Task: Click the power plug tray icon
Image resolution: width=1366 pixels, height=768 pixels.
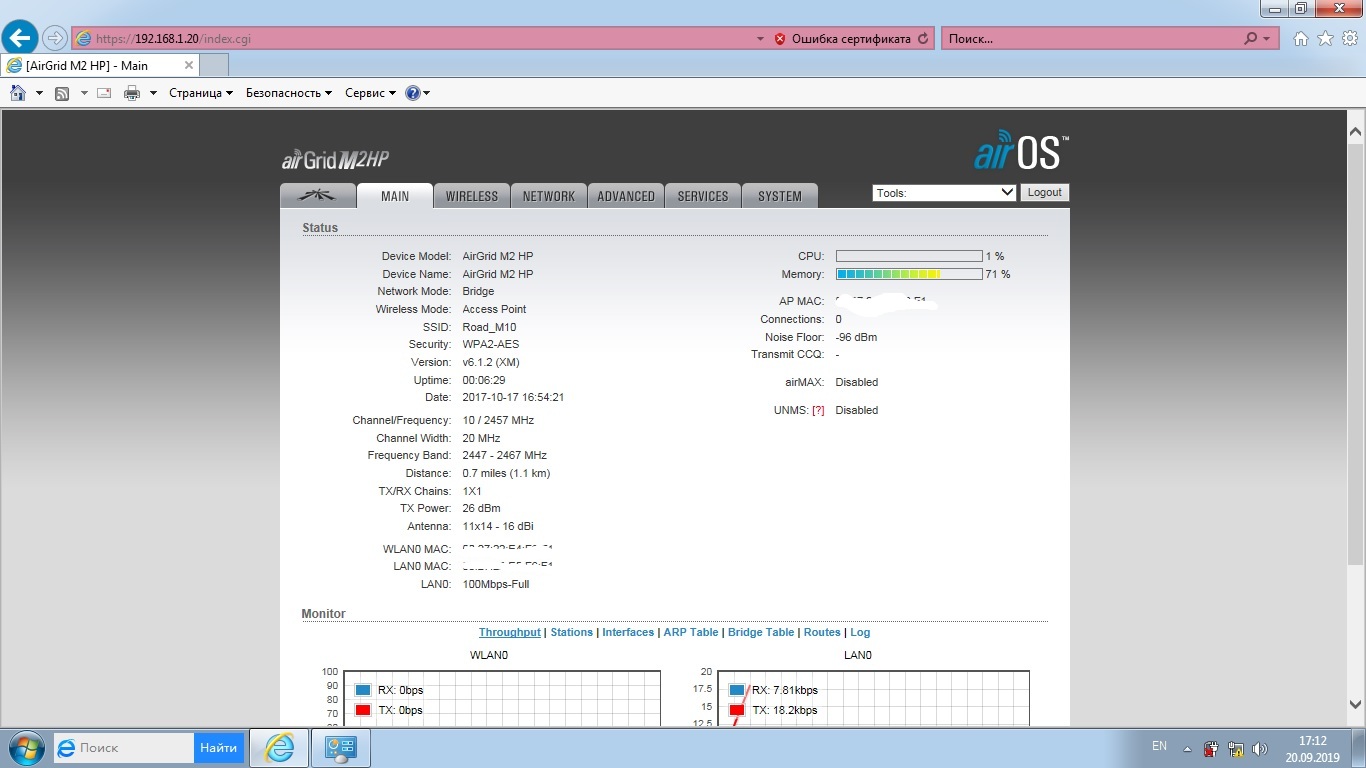Action: [1211, 748]
